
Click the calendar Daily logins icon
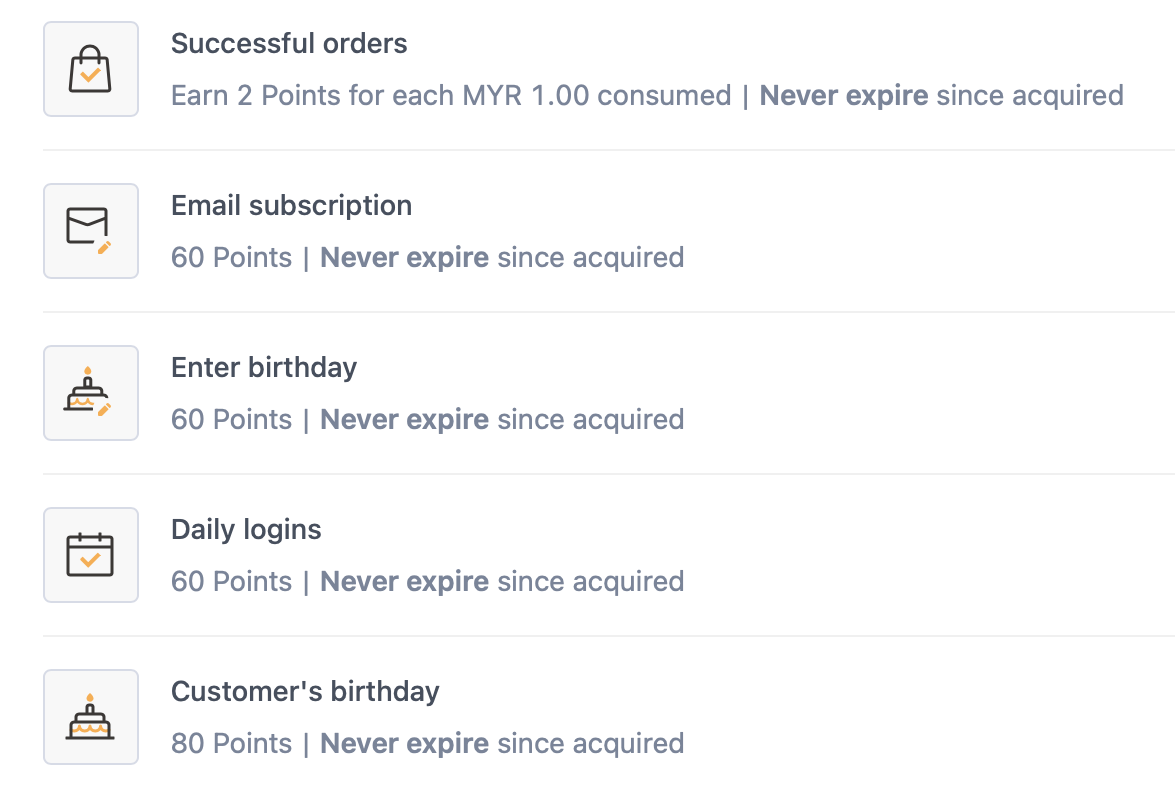[90, 555]
